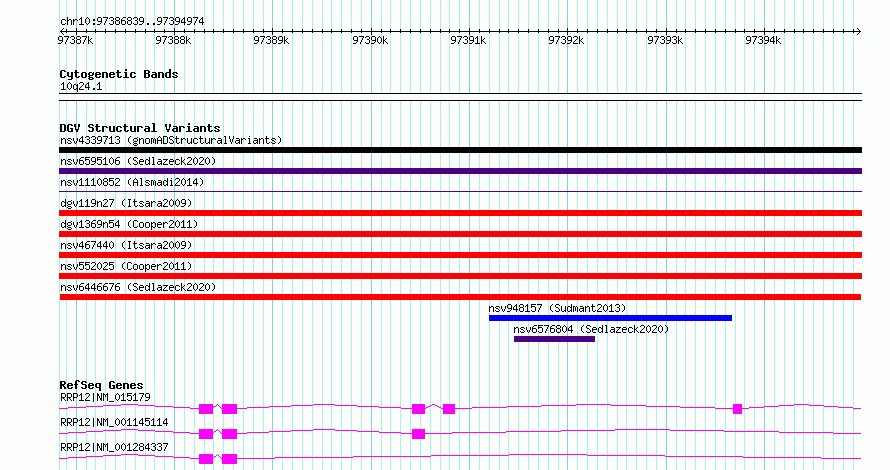Click the 97391k ruler tick label
Viewport: 890px width, 470px height.
pyautogui.click(x=468, y=40)
